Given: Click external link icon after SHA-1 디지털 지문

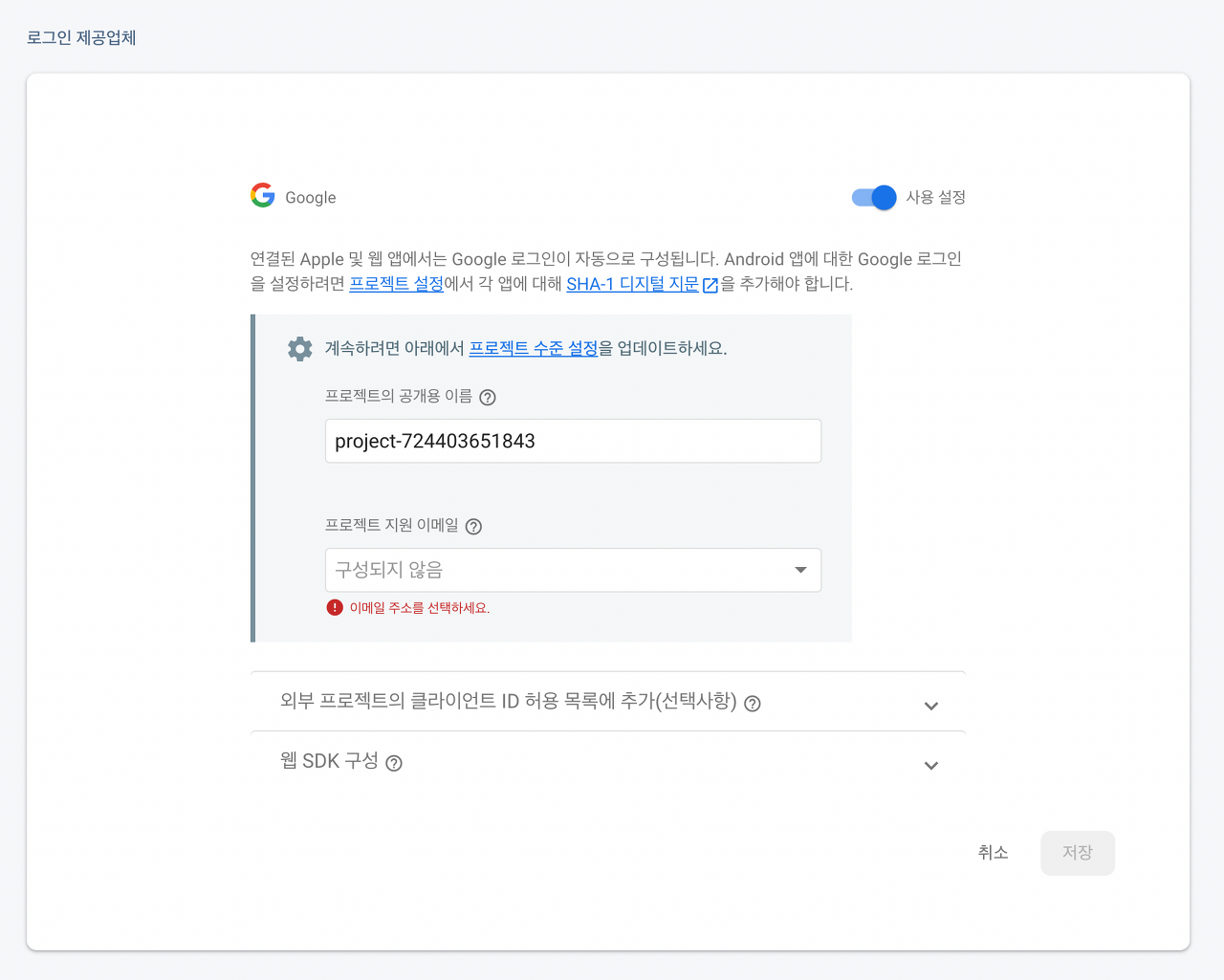Looking at the screenshot, I should click(710, 285).
